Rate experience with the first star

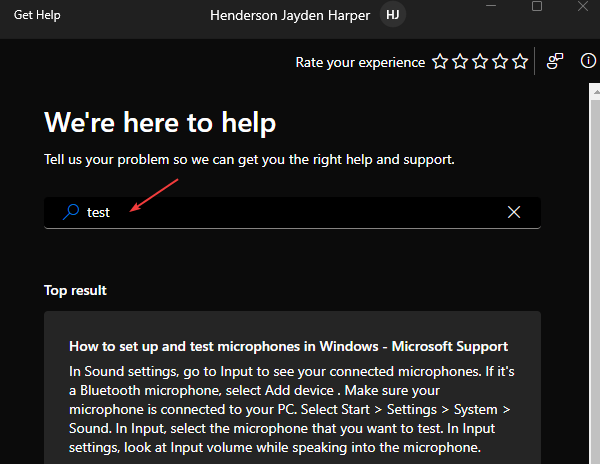(x=440, y=61)
